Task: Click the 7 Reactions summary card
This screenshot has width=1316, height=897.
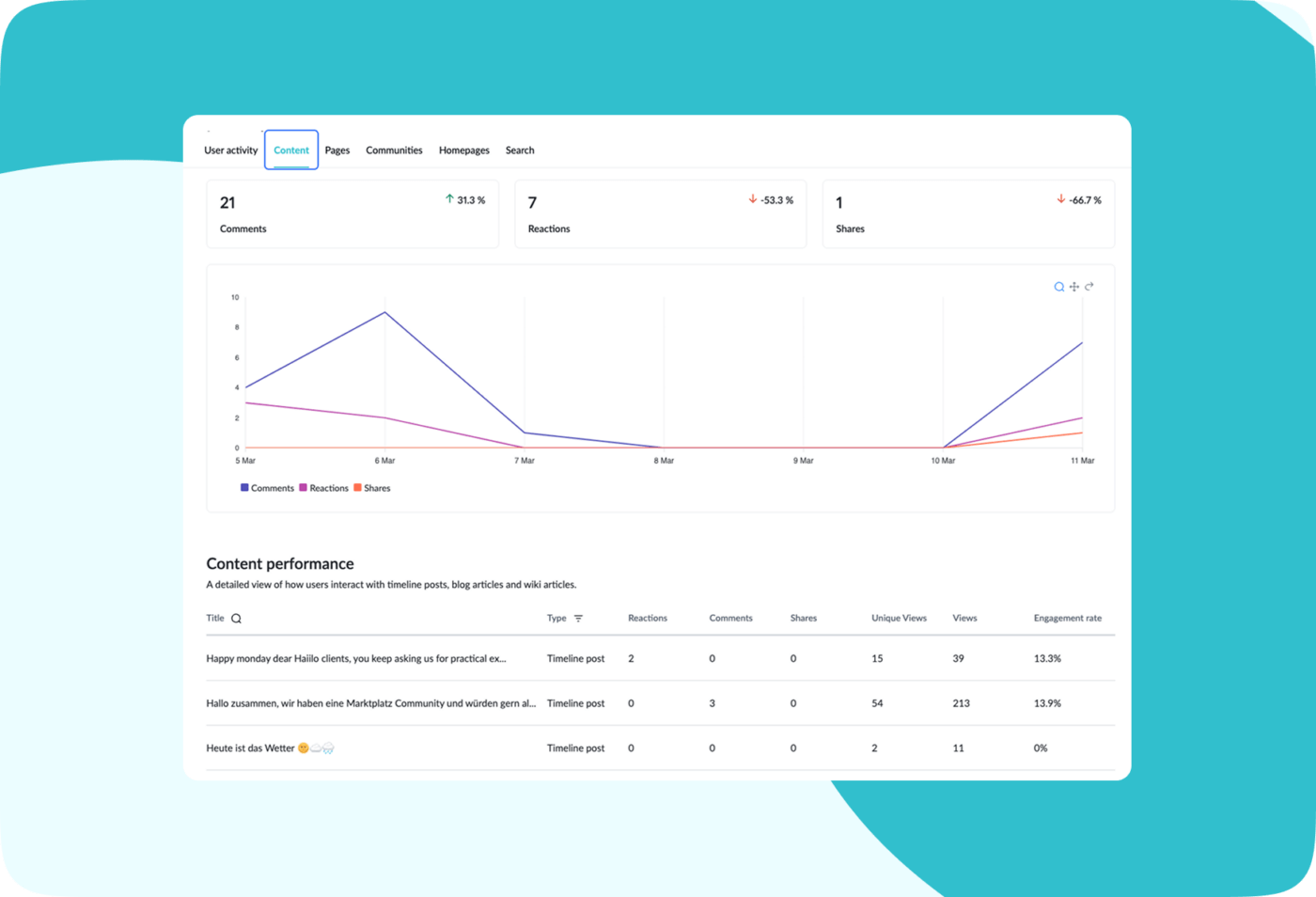Action: pyautogui.click(x=661, y=214)
